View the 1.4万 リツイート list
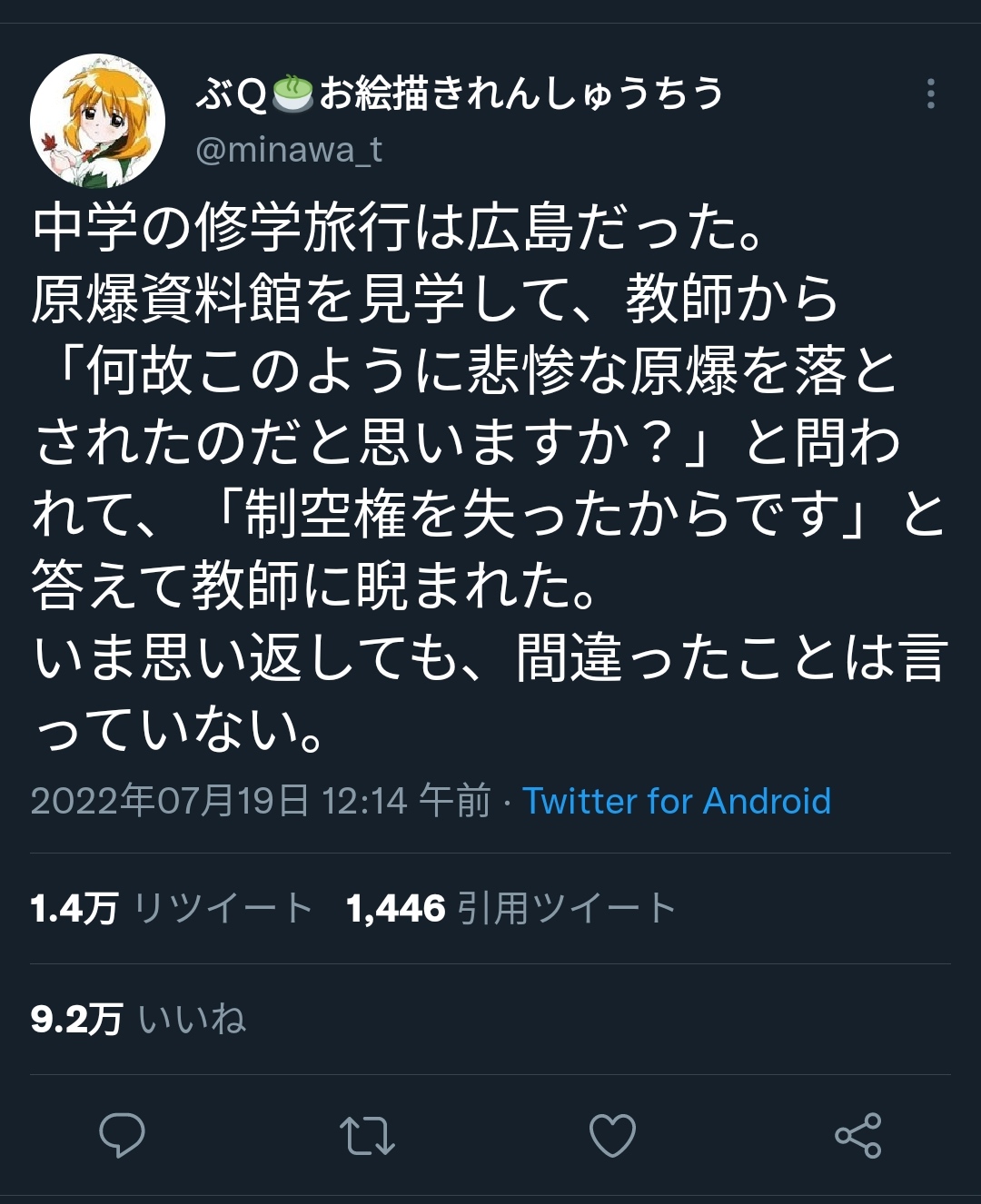The image size is (981, 1204). [172, 908]
